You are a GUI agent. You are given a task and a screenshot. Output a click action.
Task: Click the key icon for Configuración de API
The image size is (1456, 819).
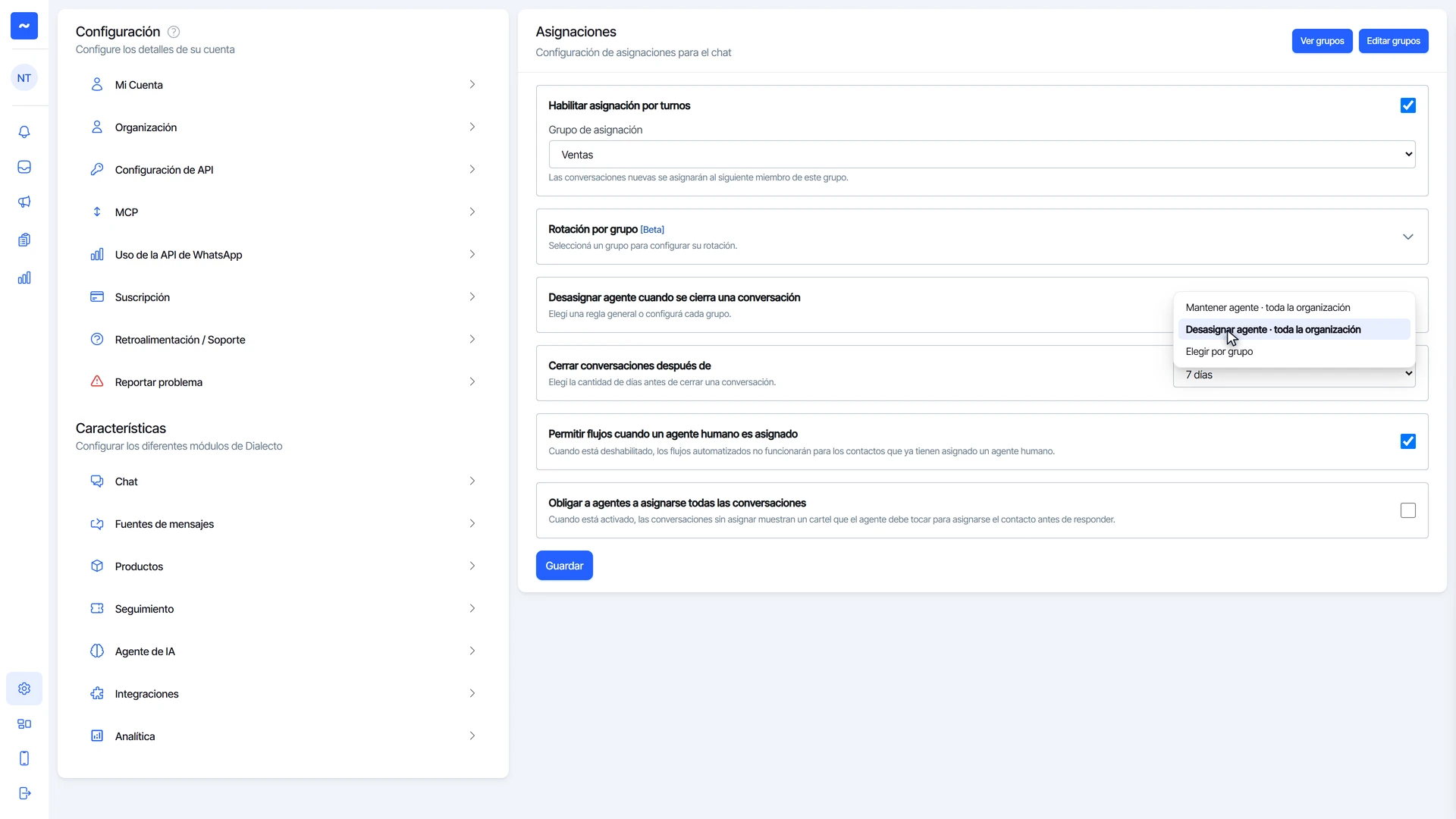pos(97,169)
